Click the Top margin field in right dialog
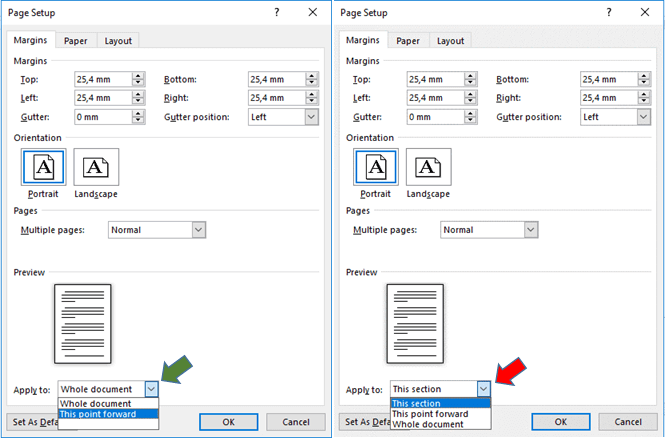This screenshot has height=438, width=665. point(436,79)
